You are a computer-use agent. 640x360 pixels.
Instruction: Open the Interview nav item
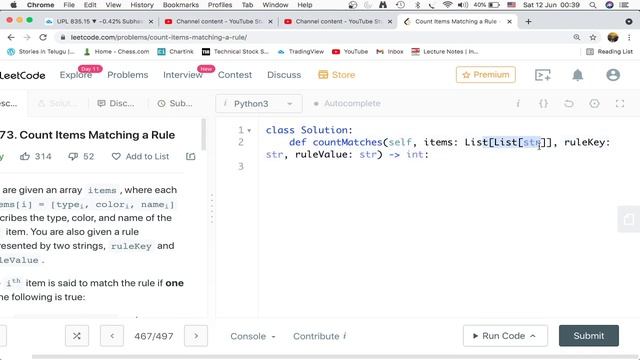[182, 75]
